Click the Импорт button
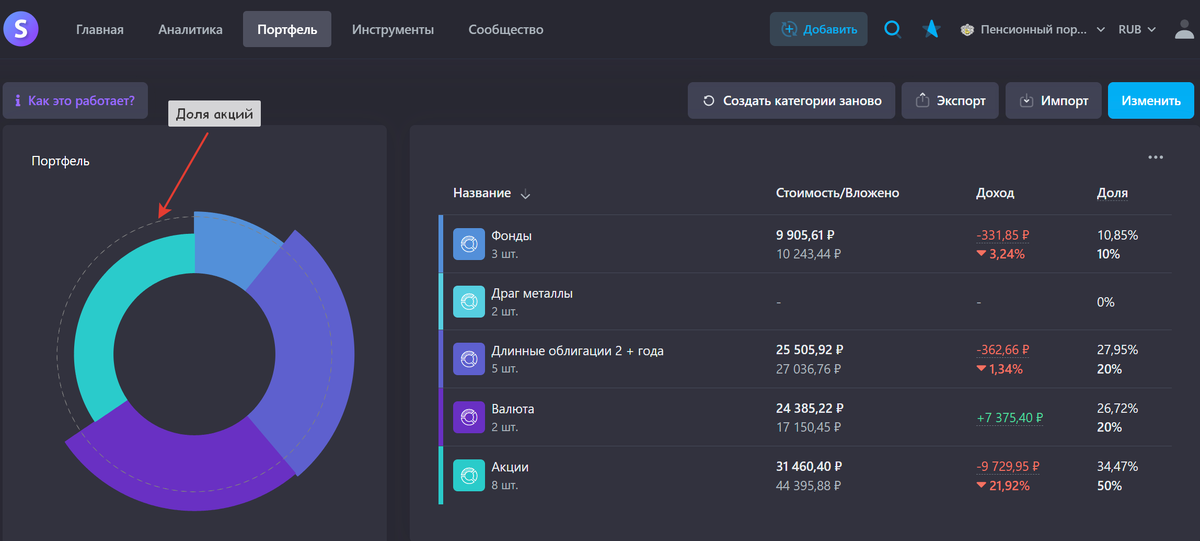Image resolution: width=1200 pixels, height=541 pixels. [x=1053, y=100]
